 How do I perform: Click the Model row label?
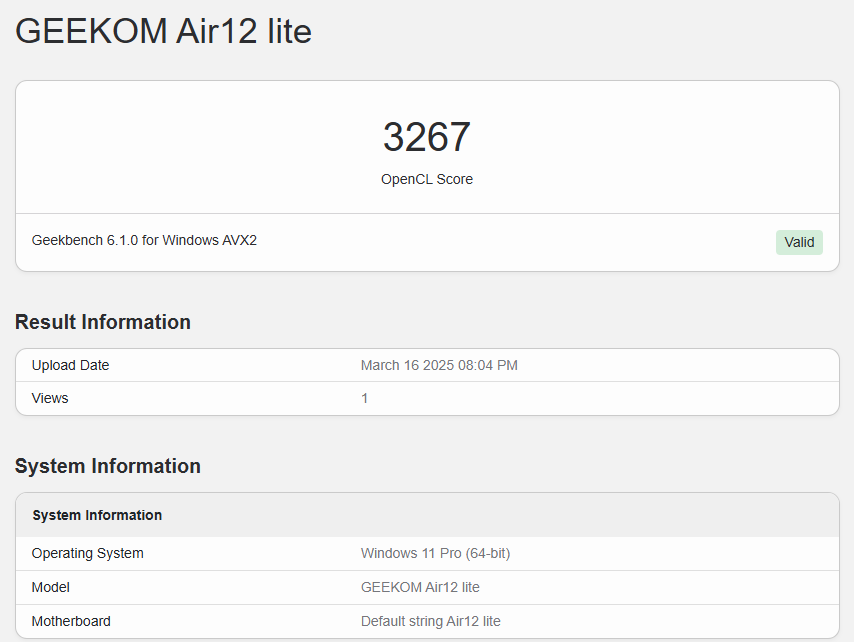pos(51,587)
